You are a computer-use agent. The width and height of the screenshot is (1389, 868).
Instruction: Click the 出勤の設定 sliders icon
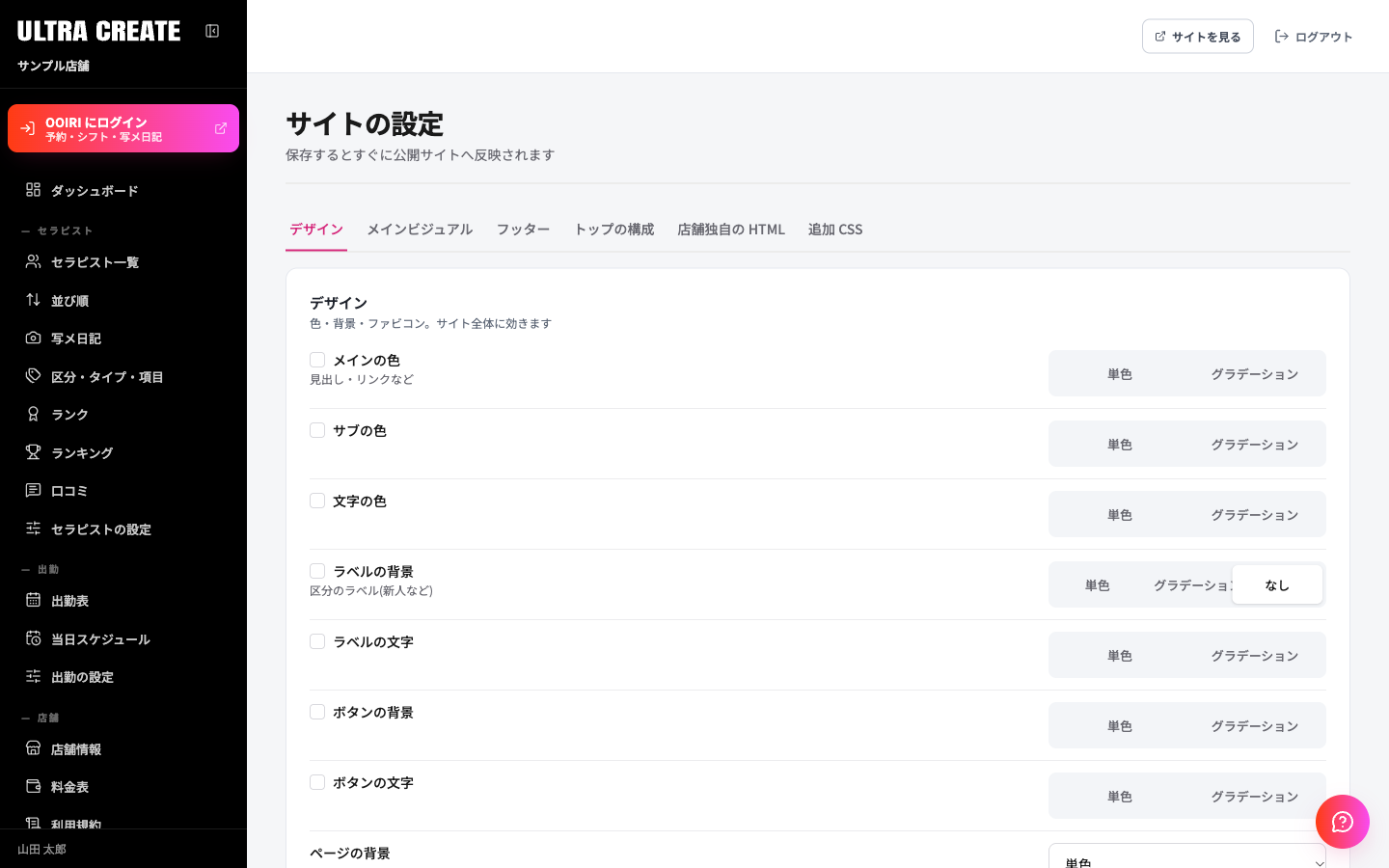[x=33, y=676]
